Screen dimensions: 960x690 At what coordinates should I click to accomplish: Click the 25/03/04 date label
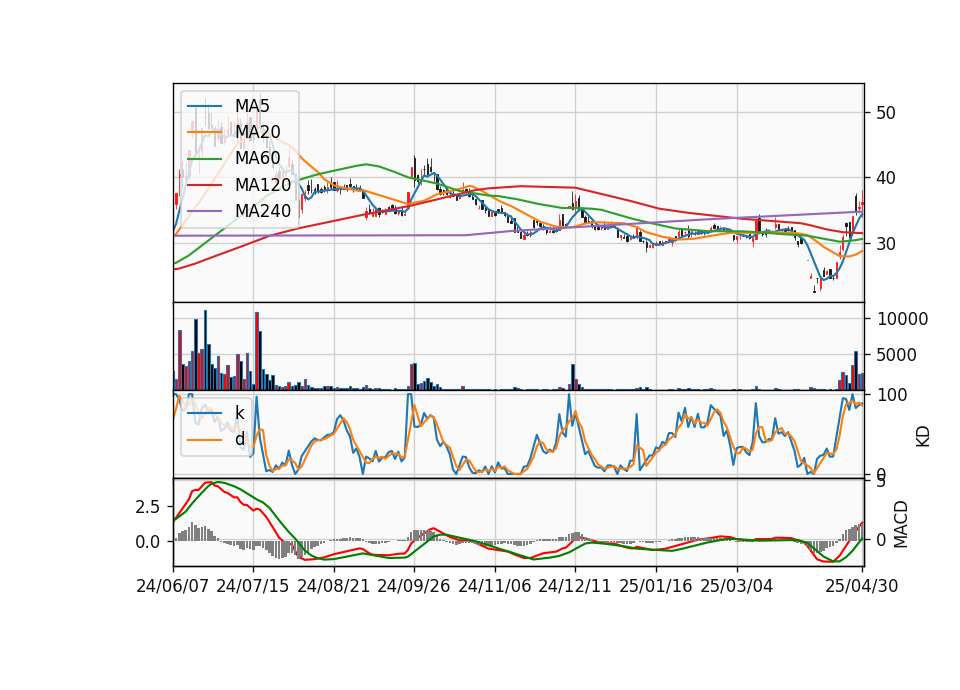click(737, 586)
